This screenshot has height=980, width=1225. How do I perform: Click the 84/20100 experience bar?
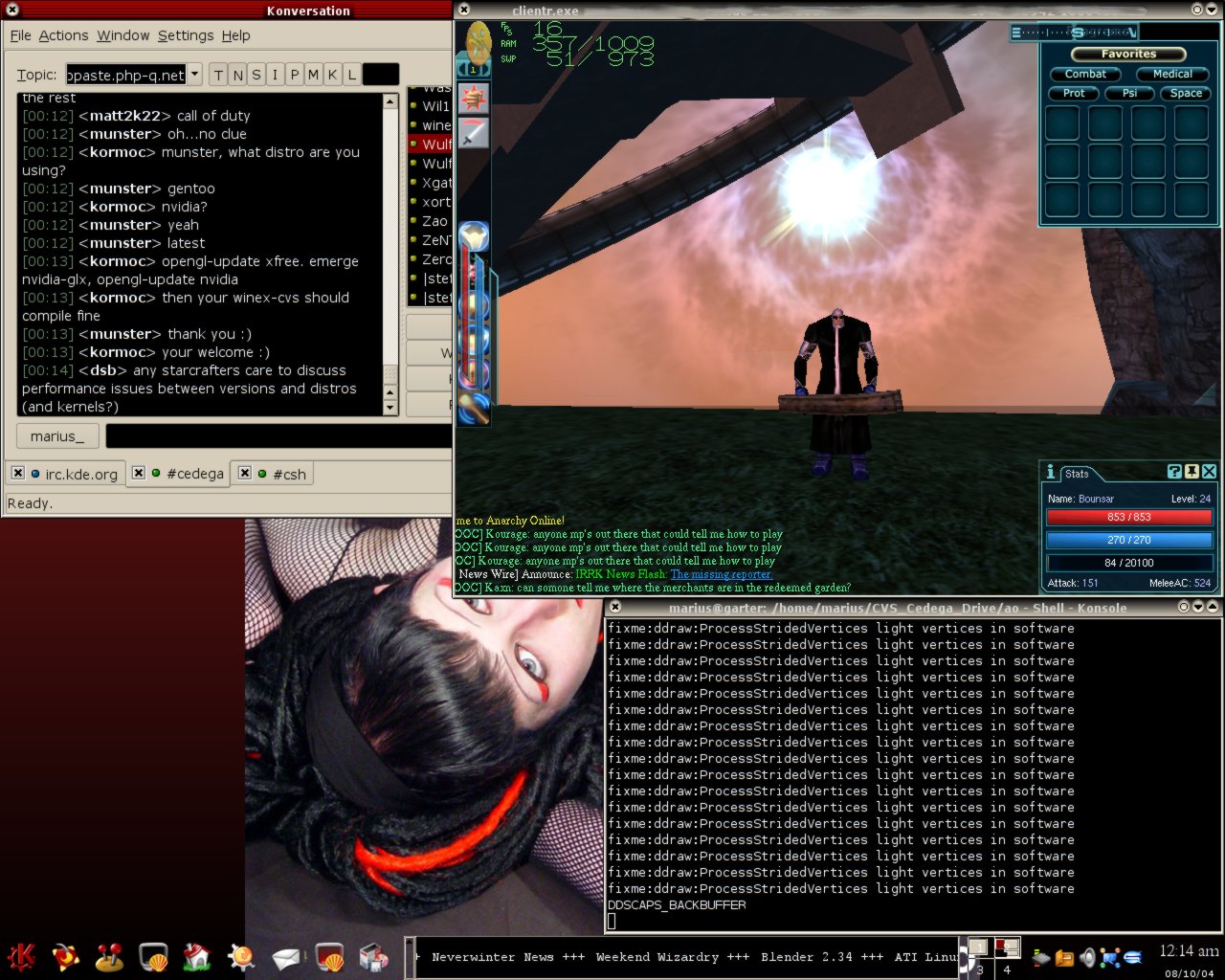tap(1129, 563)
